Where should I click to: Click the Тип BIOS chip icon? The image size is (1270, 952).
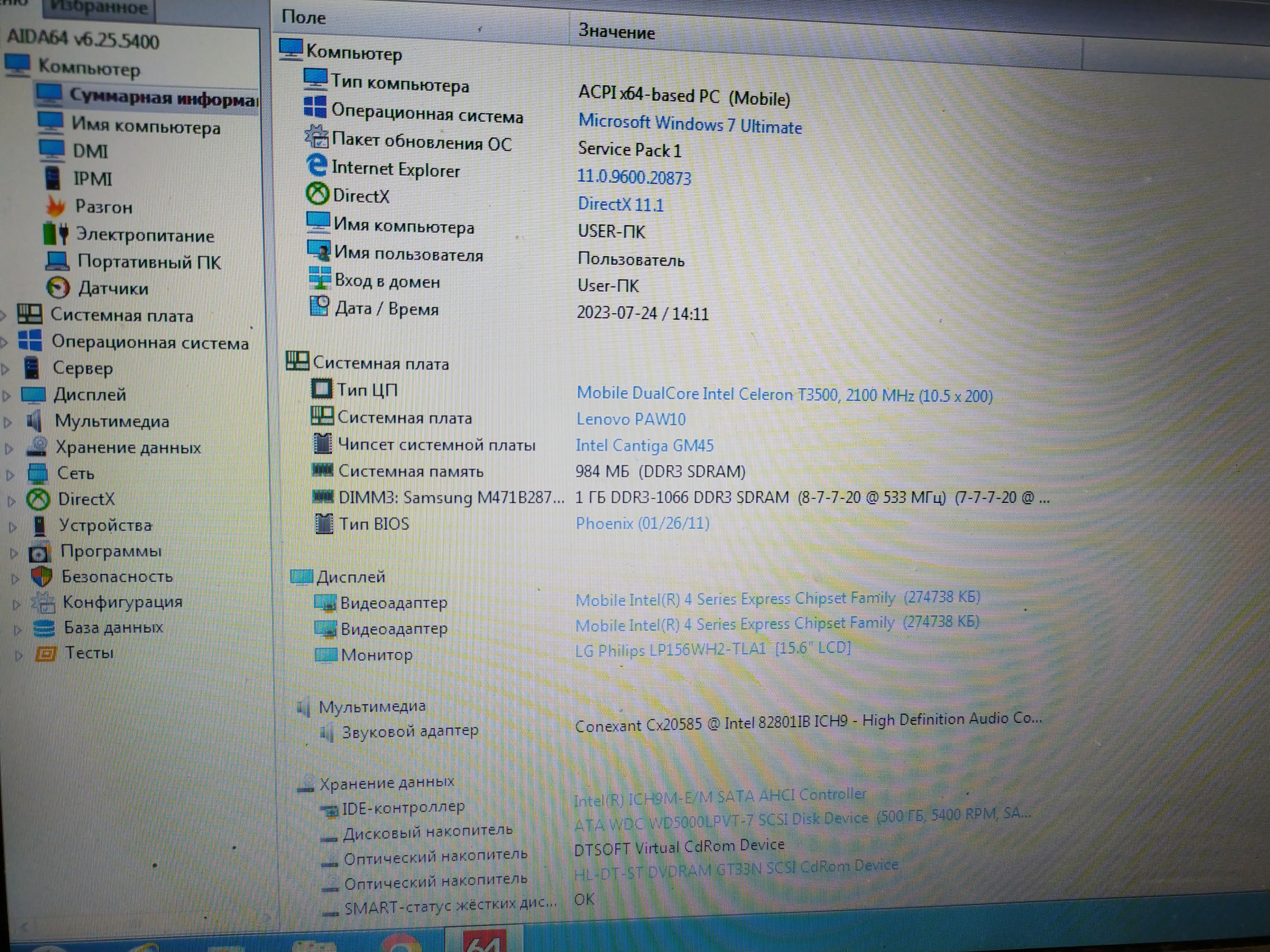[x=324, y=524]
